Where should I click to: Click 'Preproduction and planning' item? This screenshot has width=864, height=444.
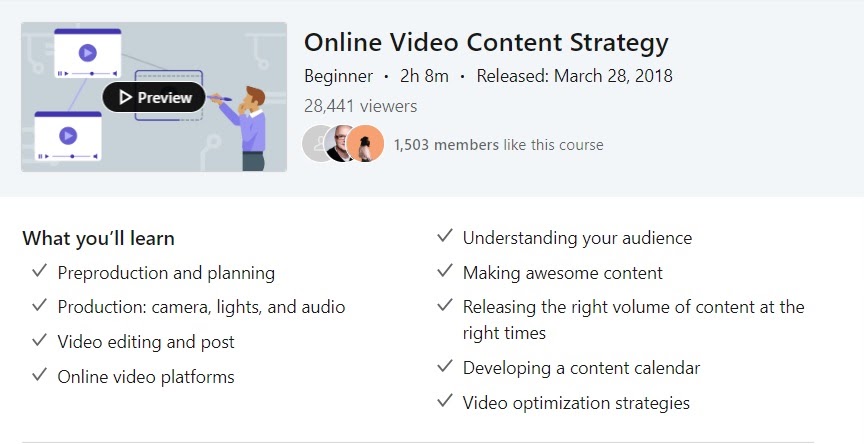(166, 273)
